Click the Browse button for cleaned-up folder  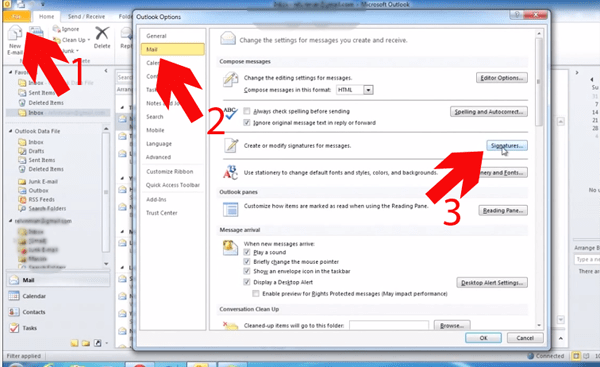pyautogui.click(x=452, y=326)
